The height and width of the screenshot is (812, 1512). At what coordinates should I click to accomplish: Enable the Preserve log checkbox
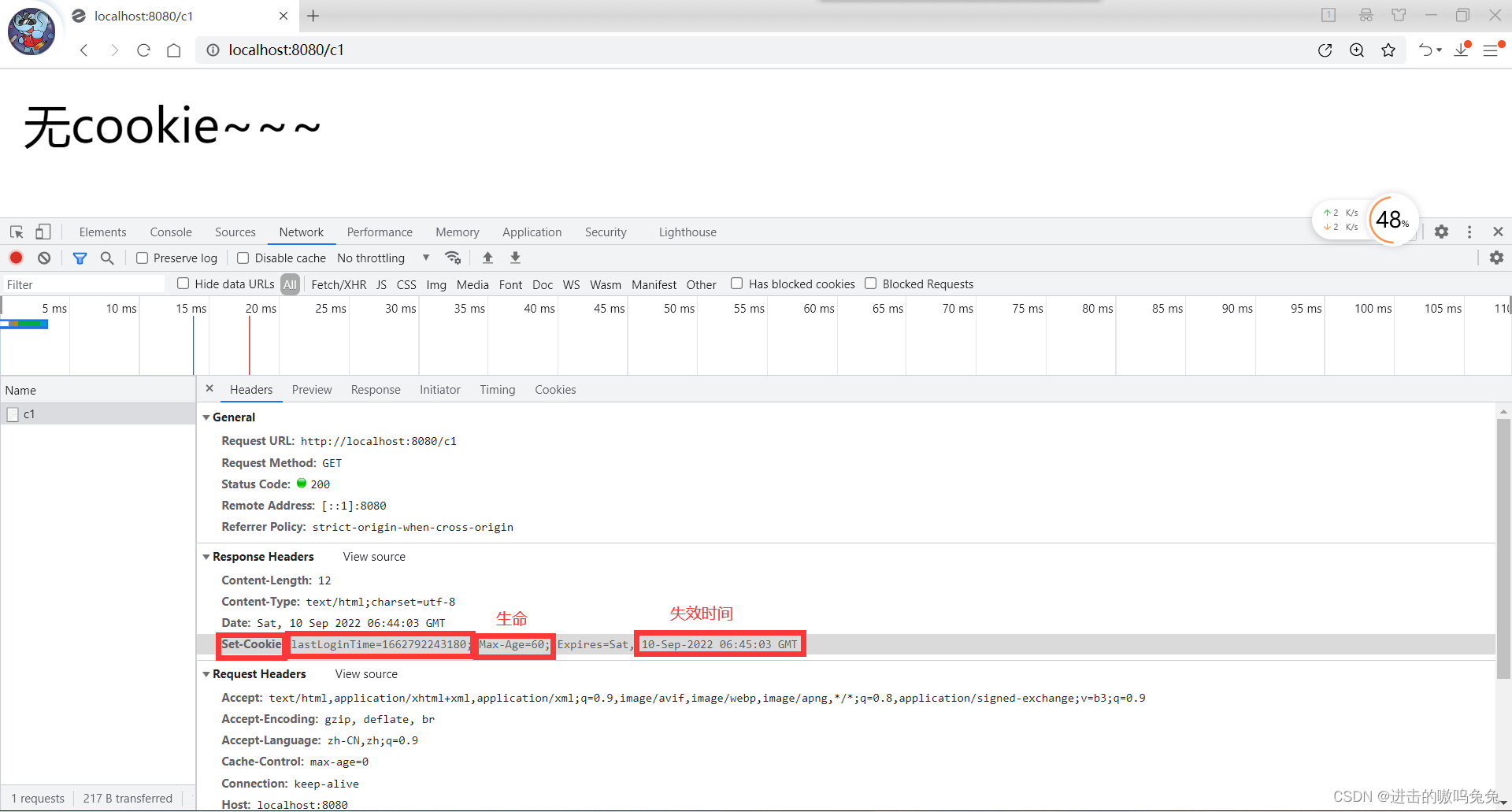pos(142,258)
